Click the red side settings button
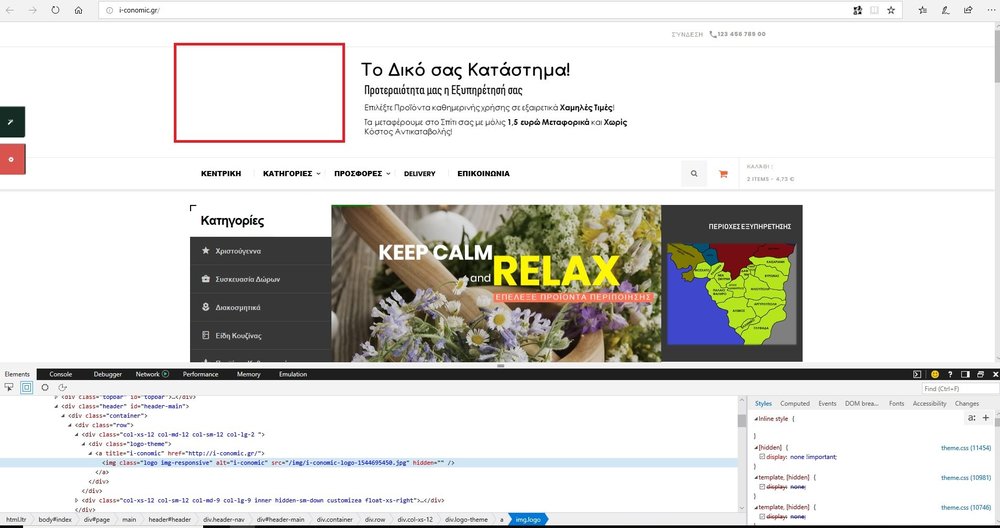1000x528 pixels. pyautogui.click(x=12, y=159)
